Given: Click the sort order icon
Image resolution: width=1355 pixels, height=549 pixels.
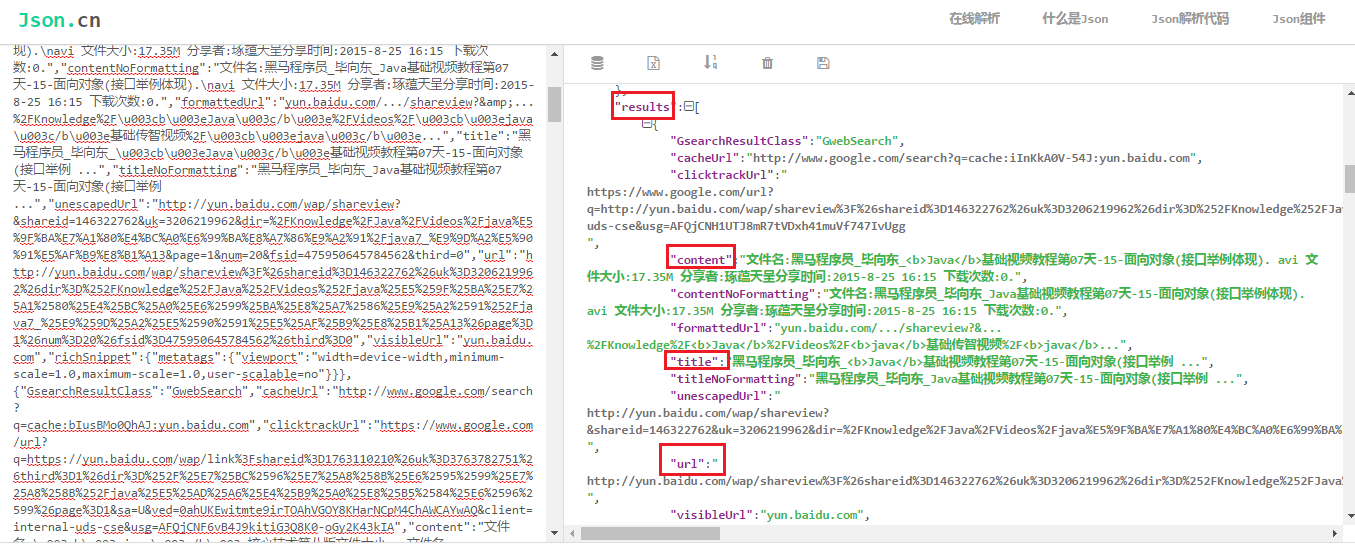Looking at the screenshot, I should click(710, 62).
